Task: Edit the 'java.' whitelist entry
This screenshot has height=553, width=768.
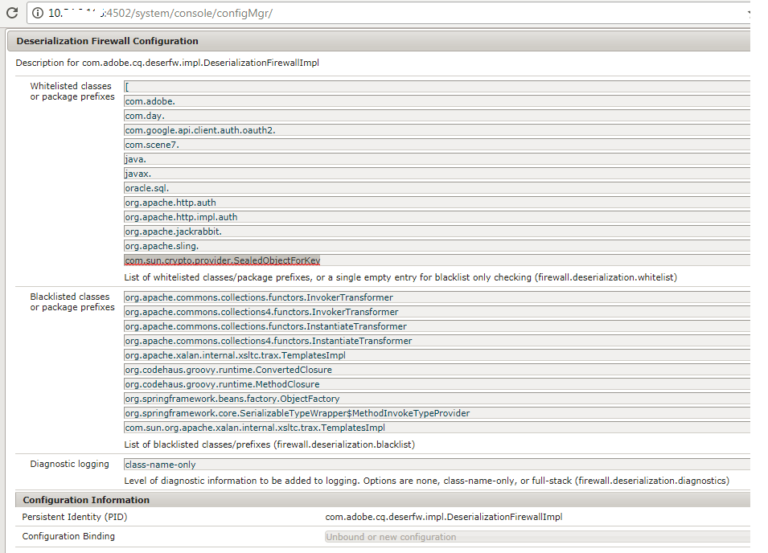Action: point(437,159)
